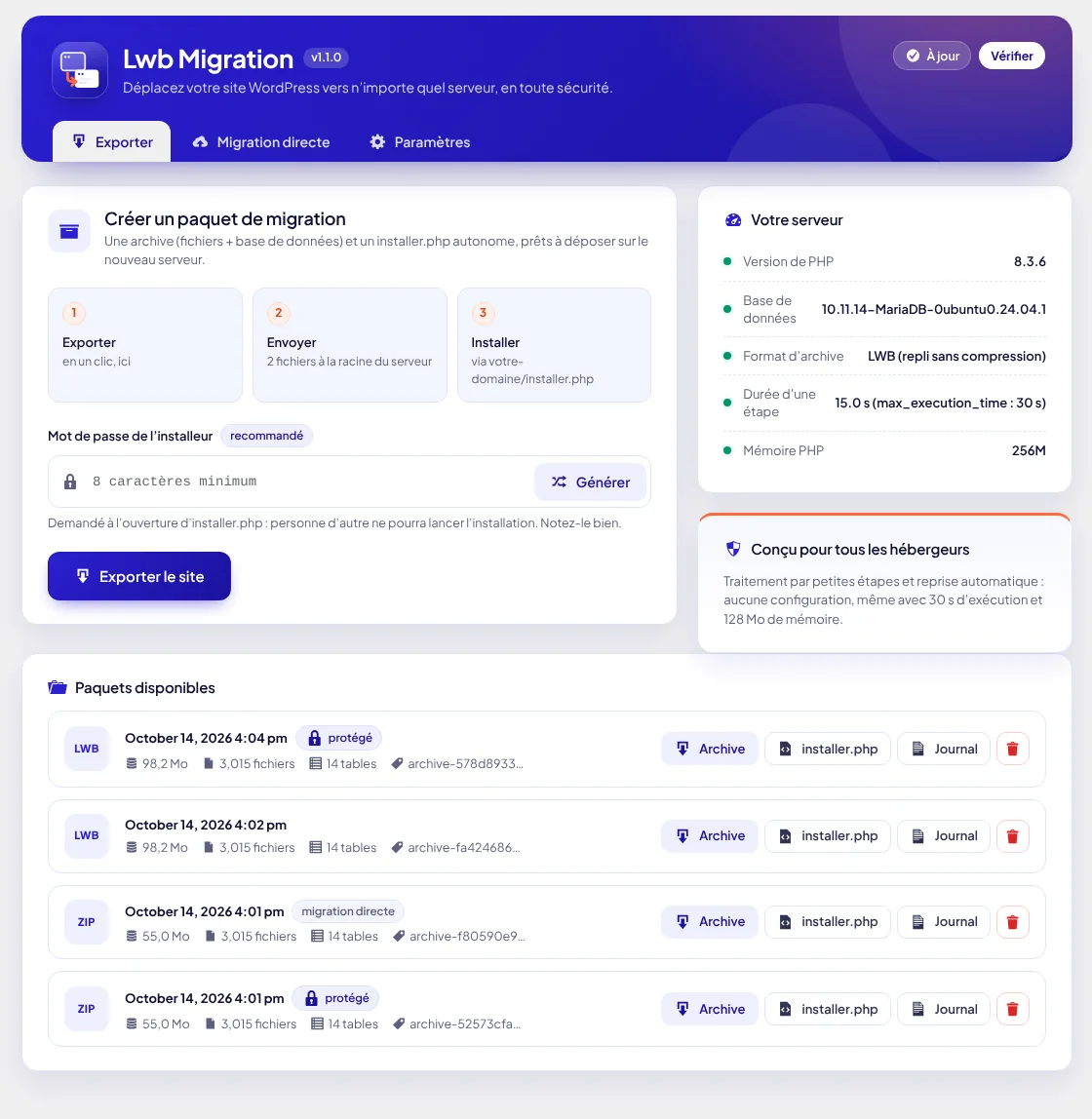Download installer.php for archive-52573cfa package
This screenshot has height=1119, width=1092.
point(828,1009)
